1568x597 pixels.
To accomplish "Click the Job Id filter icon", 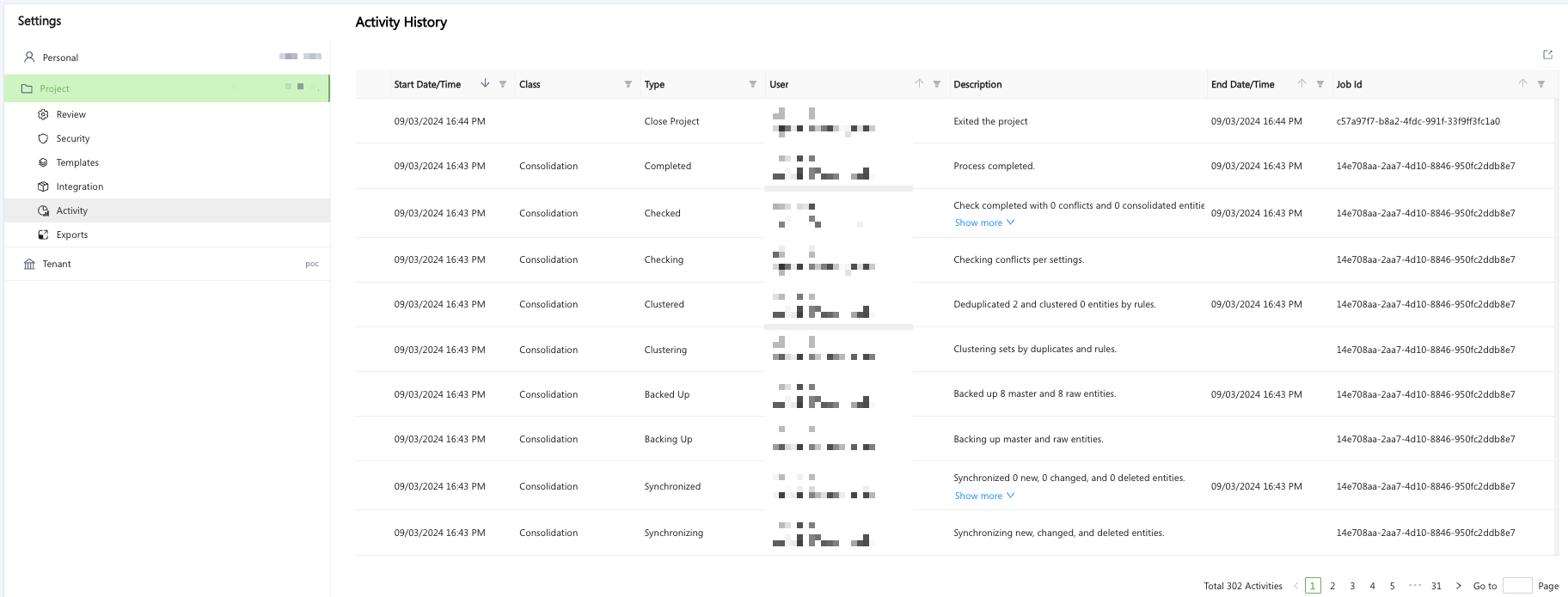I will [1540, 84].
